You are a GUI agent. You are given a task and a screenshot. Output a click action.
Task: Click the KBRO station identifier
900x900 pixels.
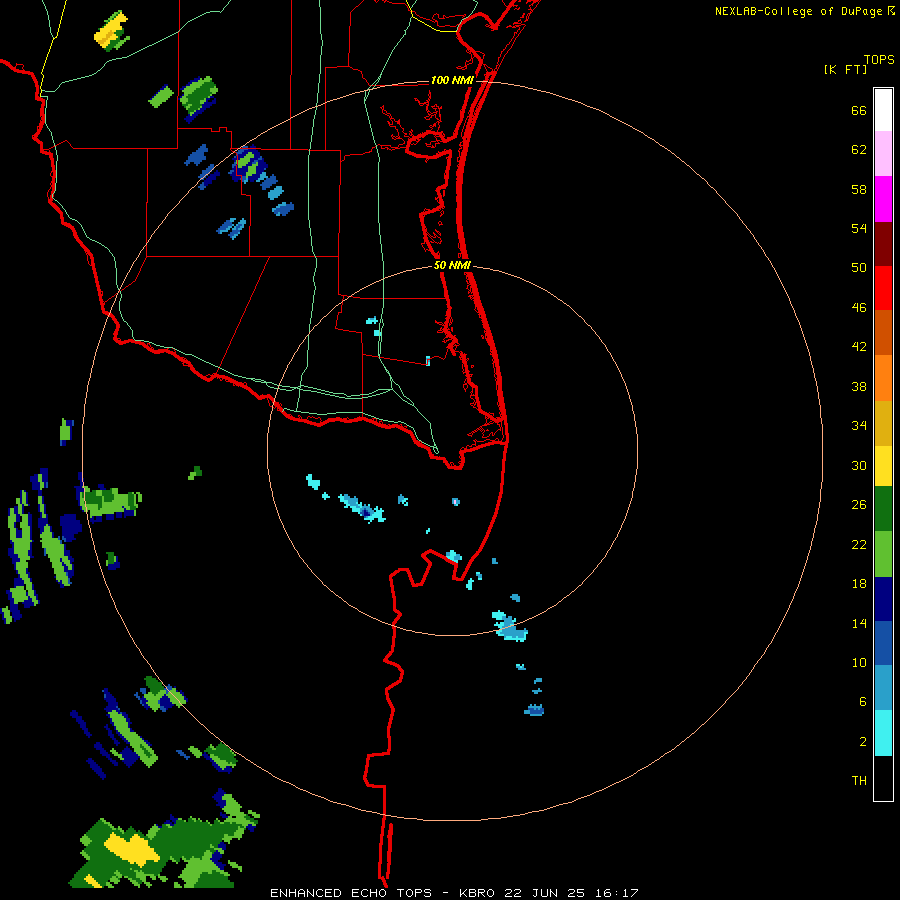pyautogui.click(x=476, y=893)
